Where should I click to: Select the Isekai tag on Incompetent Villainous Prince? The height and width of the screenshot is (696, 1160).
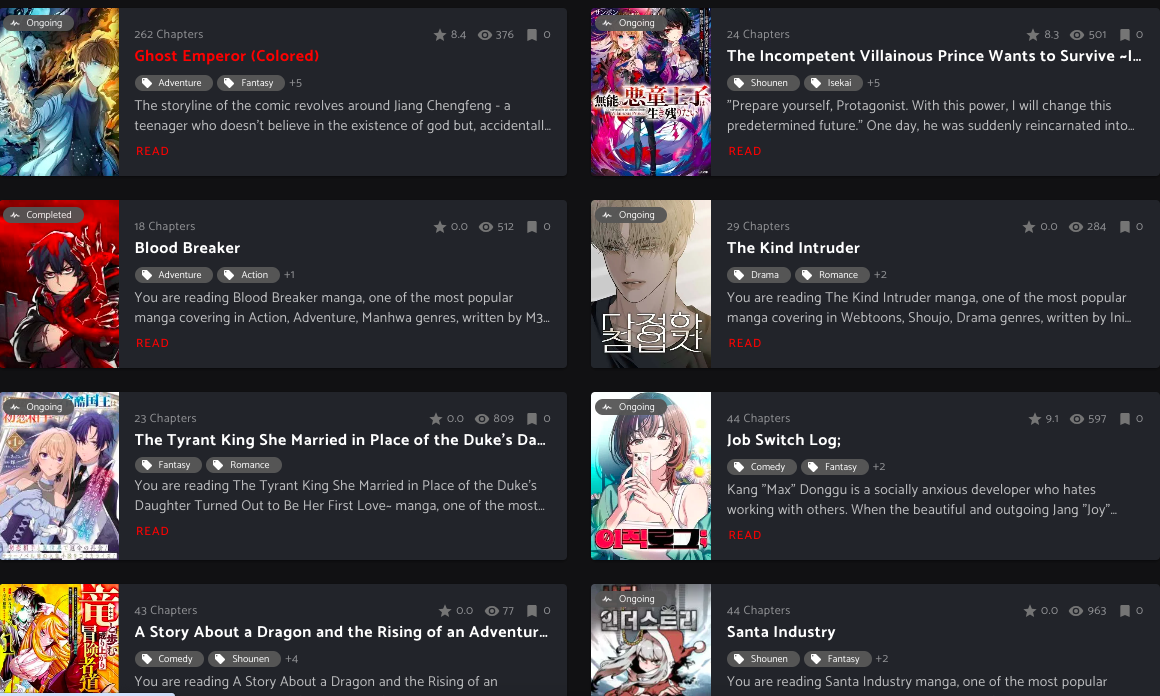coord(833,83)
